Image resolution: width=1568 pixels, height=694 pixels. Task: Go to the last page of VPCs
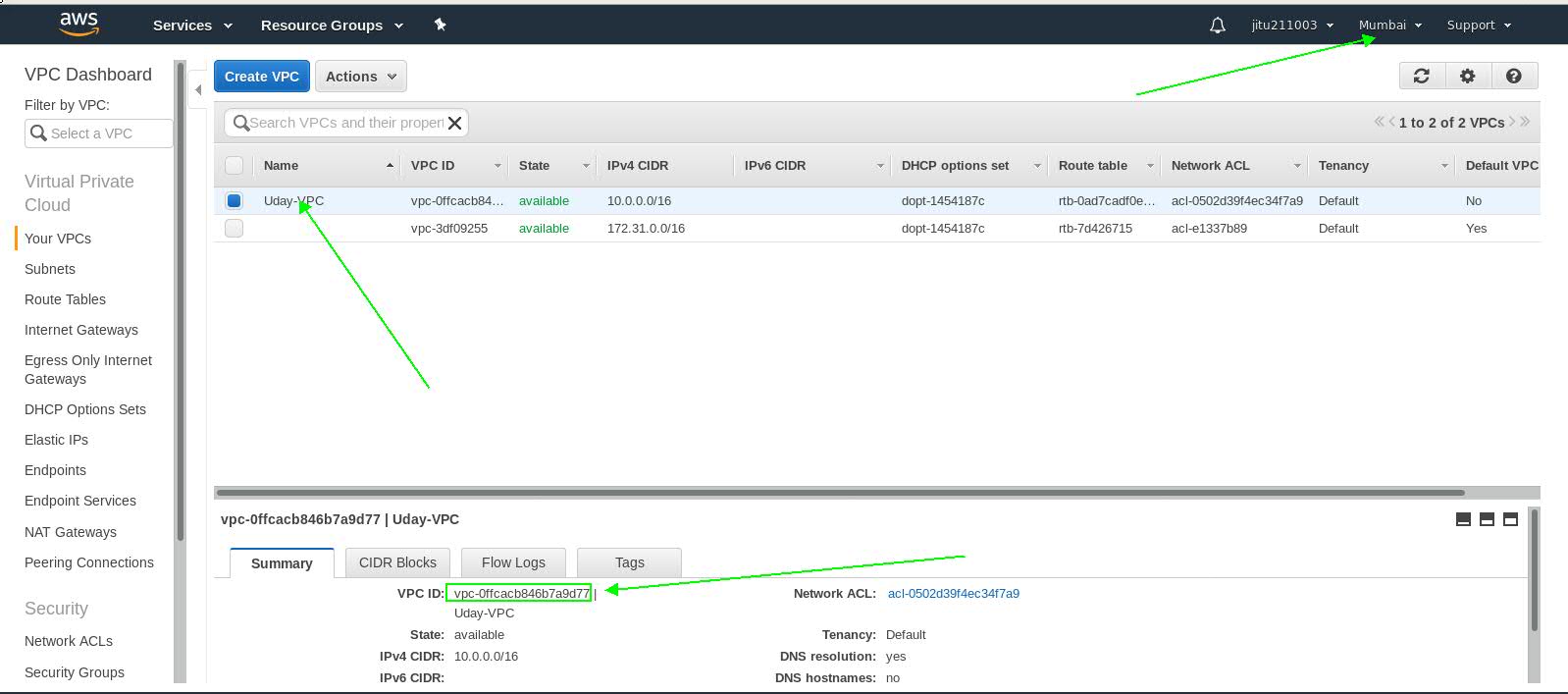tap(1525, 122)
